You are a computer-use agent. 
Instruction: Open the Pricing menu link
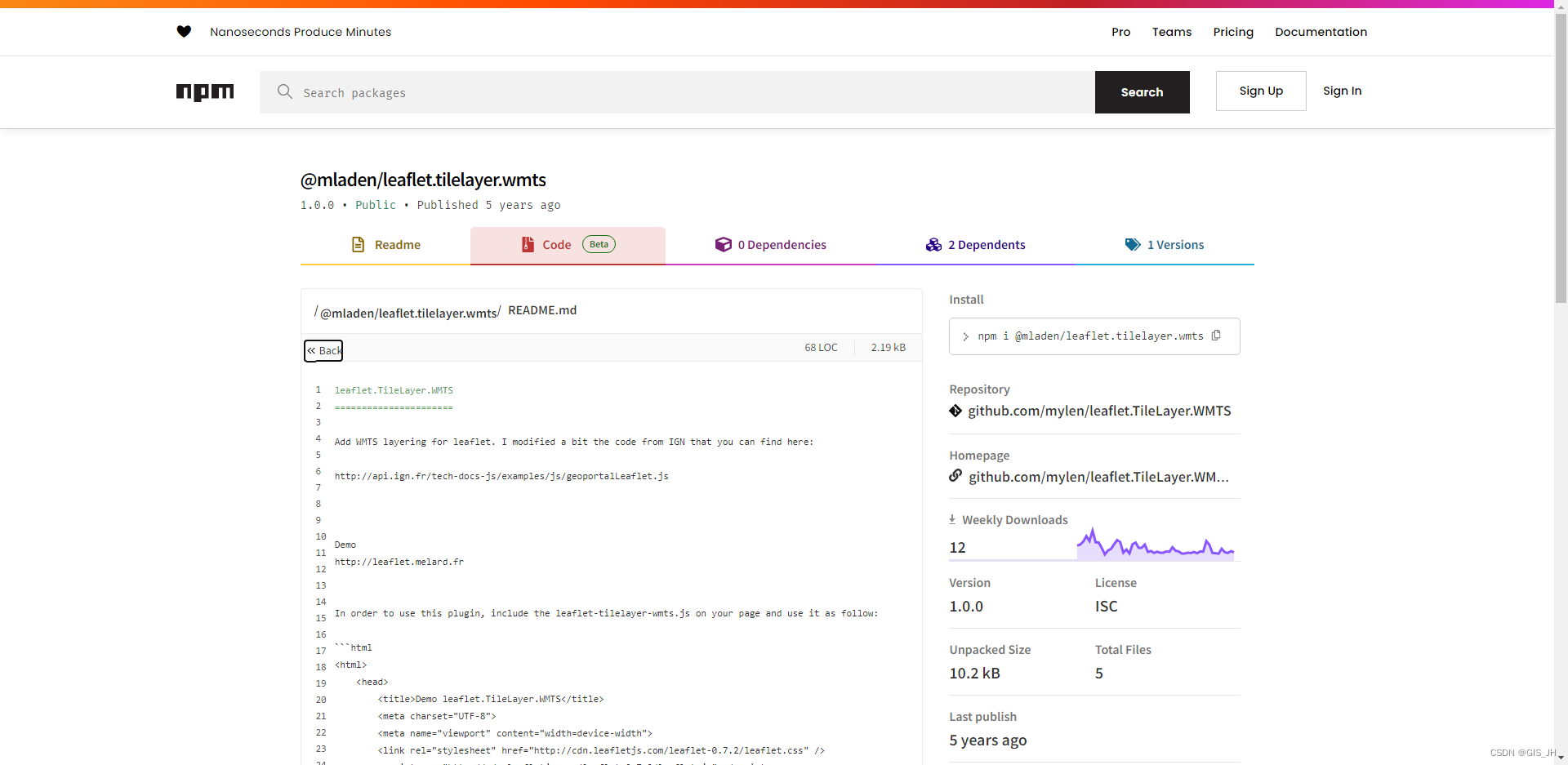pos(1233,32)
